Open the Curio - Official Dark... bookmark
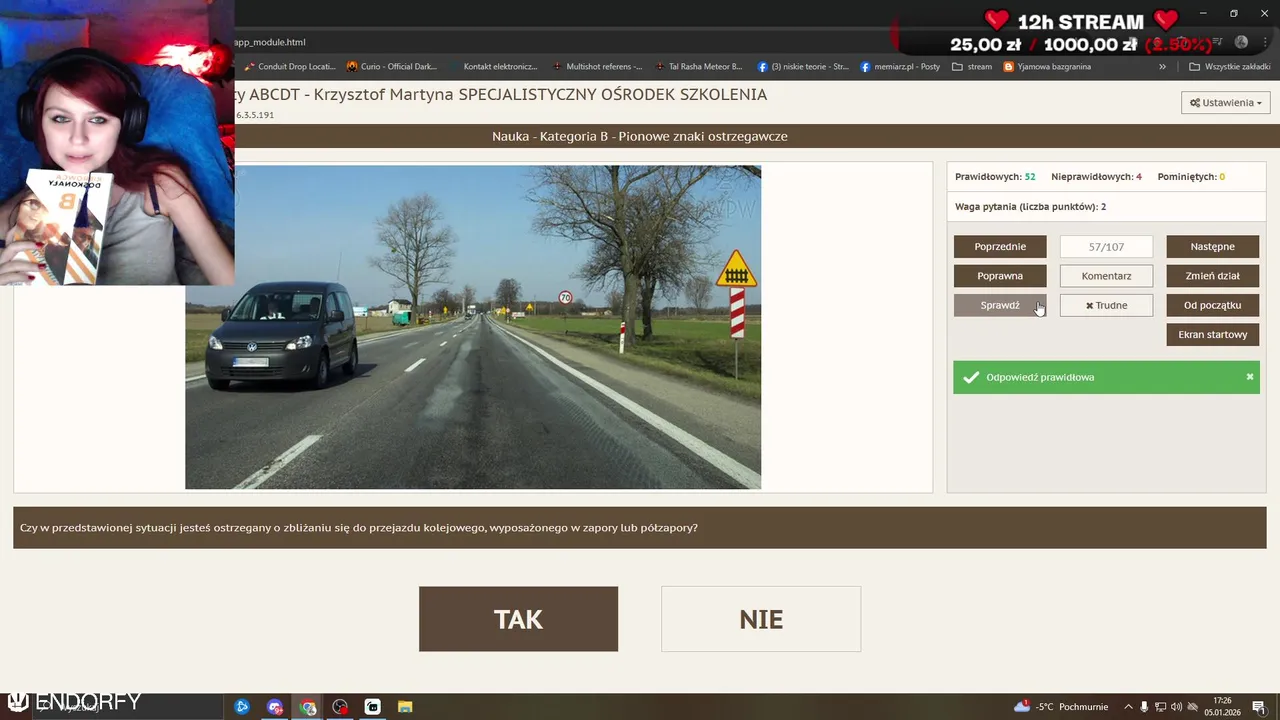 point(391,67)
